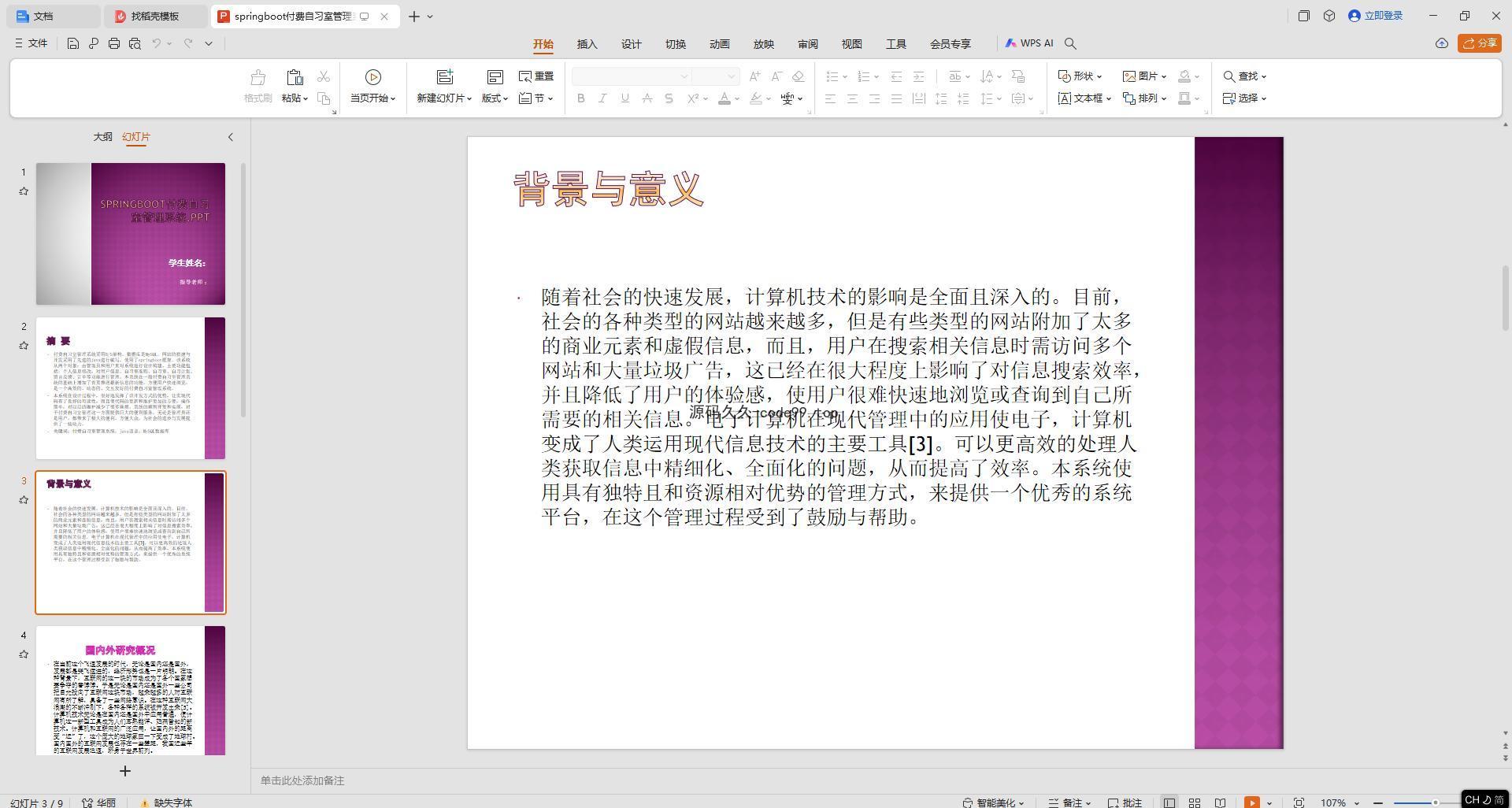Start slideshow from current page icon

pos(373,77)
